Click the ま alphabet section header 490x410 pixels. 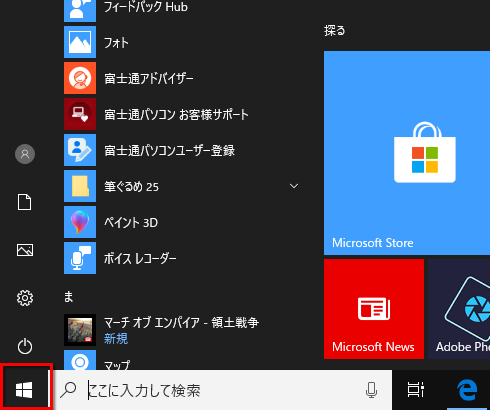point(69,296)
